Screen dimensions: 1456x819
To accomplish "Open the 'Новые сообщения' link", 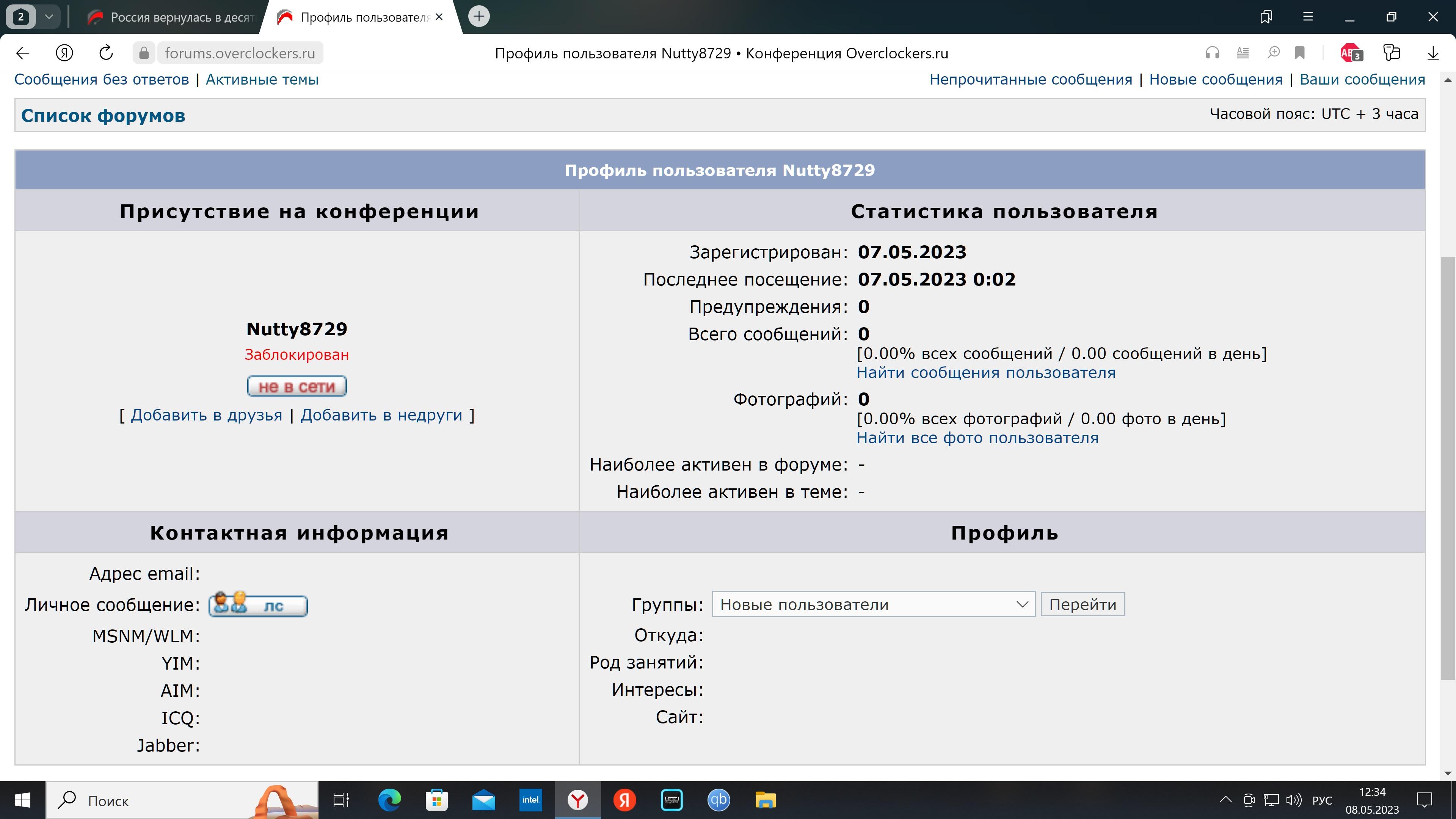I will (1216, 80).
